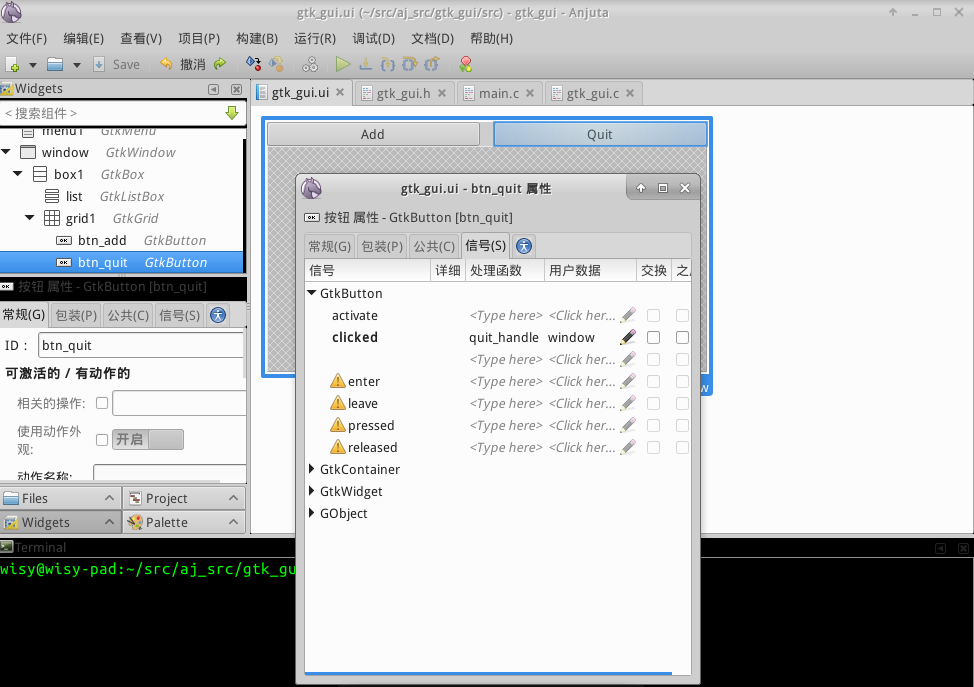Click the Add button in the designer
This screenshot has width=974, height=687.
point(373,134)
